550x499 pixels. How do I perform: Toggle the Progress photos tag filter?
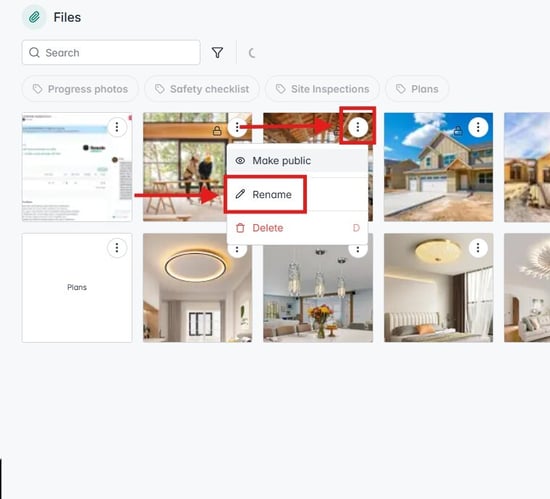pyautogui.click(x=80, y=89)
